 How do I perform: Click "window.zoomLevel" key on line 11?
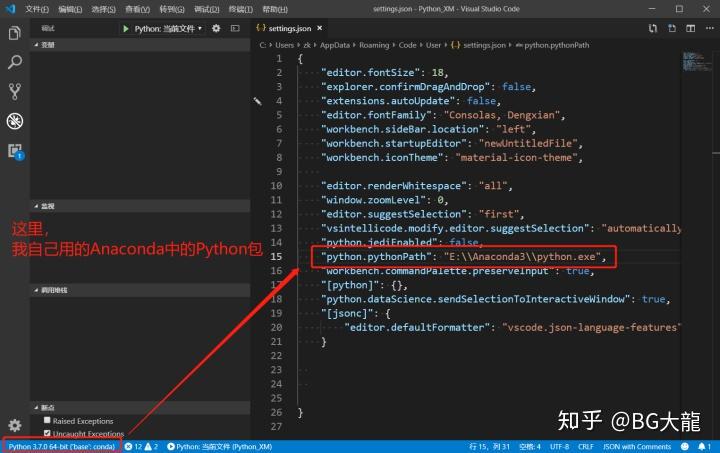click(373, 200)
